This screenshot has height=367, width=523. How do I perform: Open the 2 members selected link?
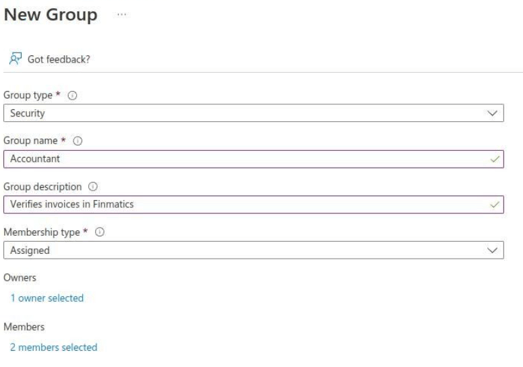click(x=54, y=347)
